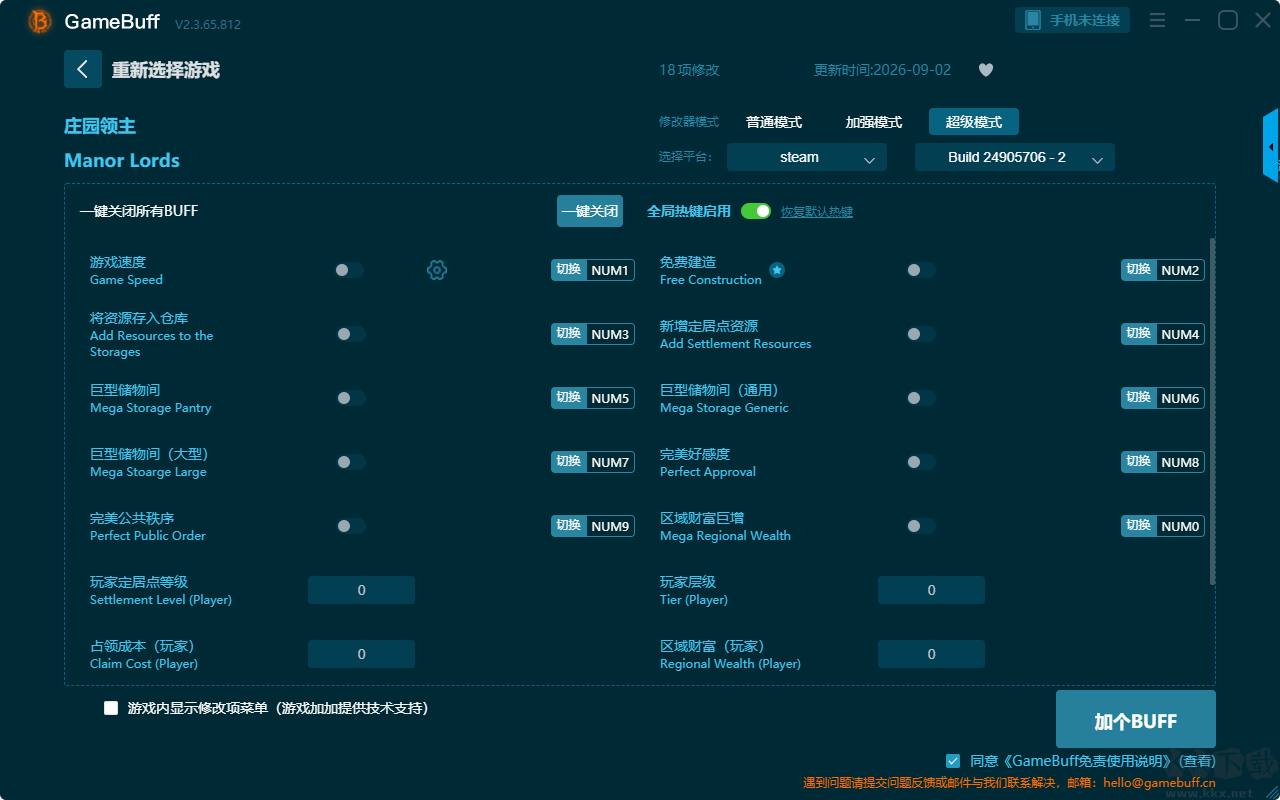The width and height of the screenshot is (1280, 800).
Task: Open Game Speed settings gear
Action: coord(437,270)
